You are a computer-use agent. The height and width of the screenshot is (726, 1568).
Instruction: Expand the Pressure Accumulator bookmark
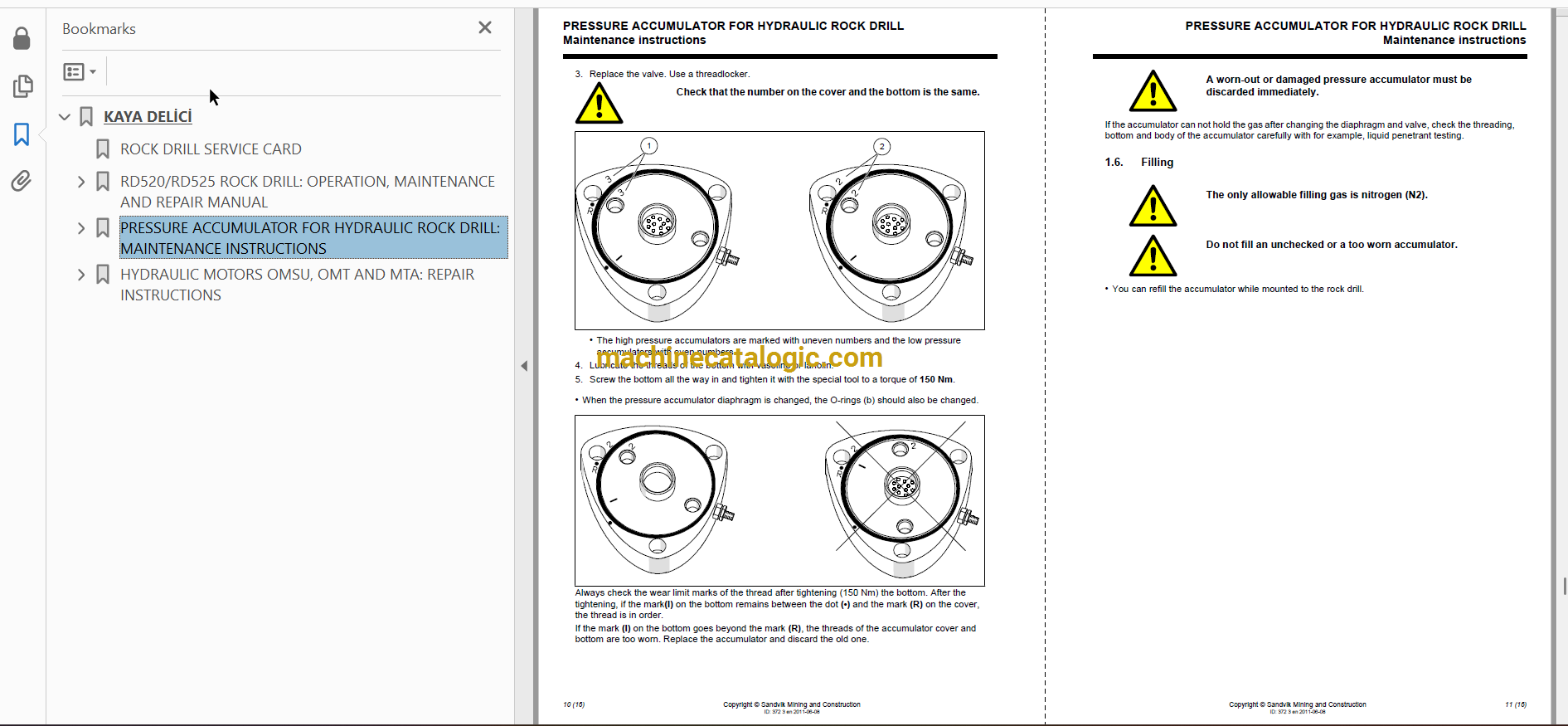[x=81, y=228]
